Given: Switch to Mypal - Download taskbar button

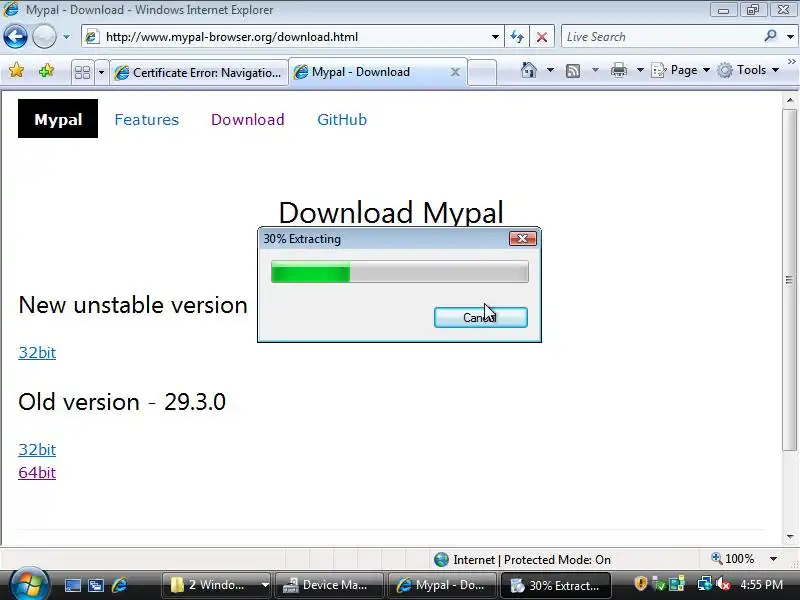Looking at the screenshot, I should click(442, 585).
